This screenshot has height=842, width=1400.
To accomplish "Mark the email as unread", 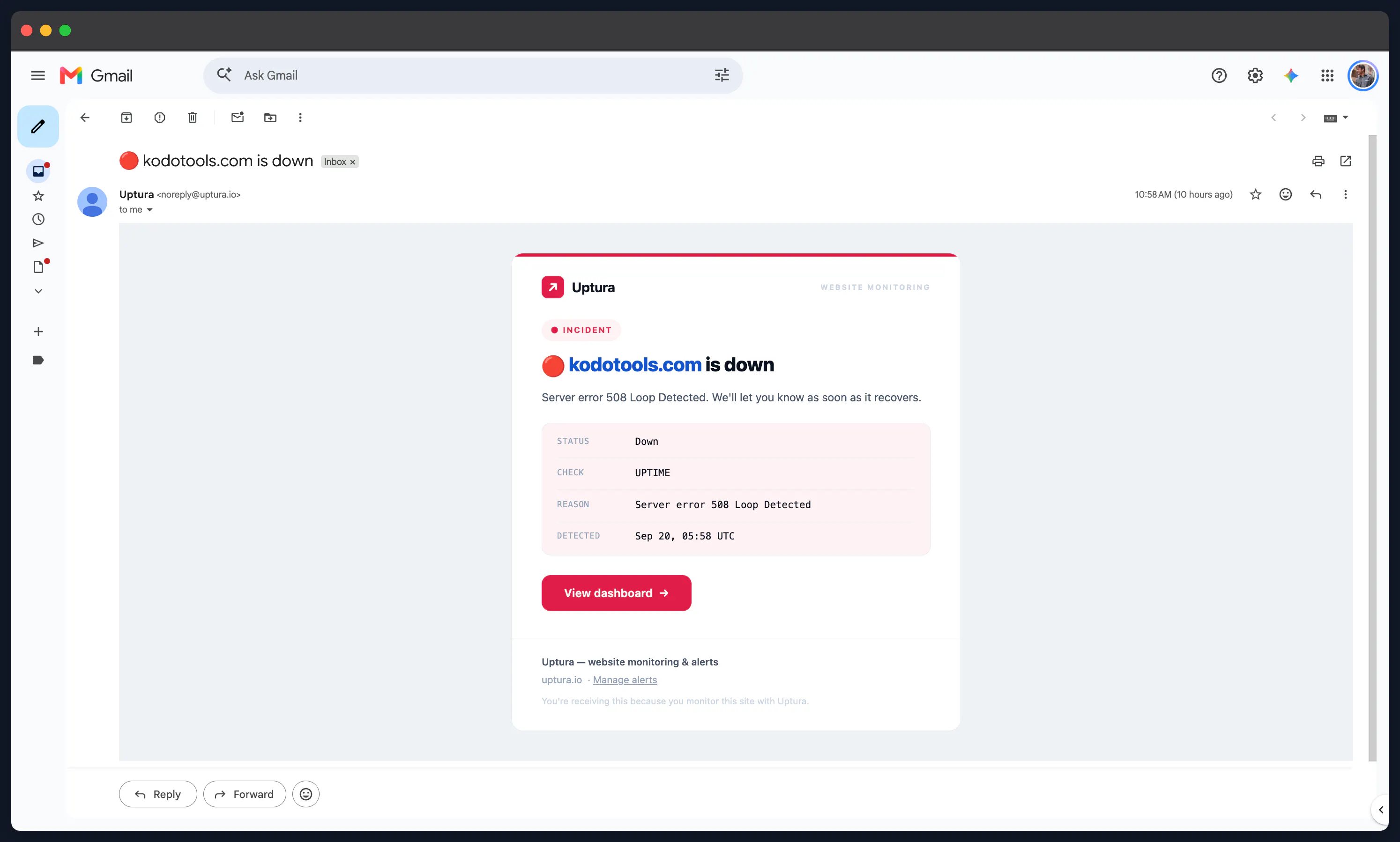I will pyautogui.click(x=237, y=118).
